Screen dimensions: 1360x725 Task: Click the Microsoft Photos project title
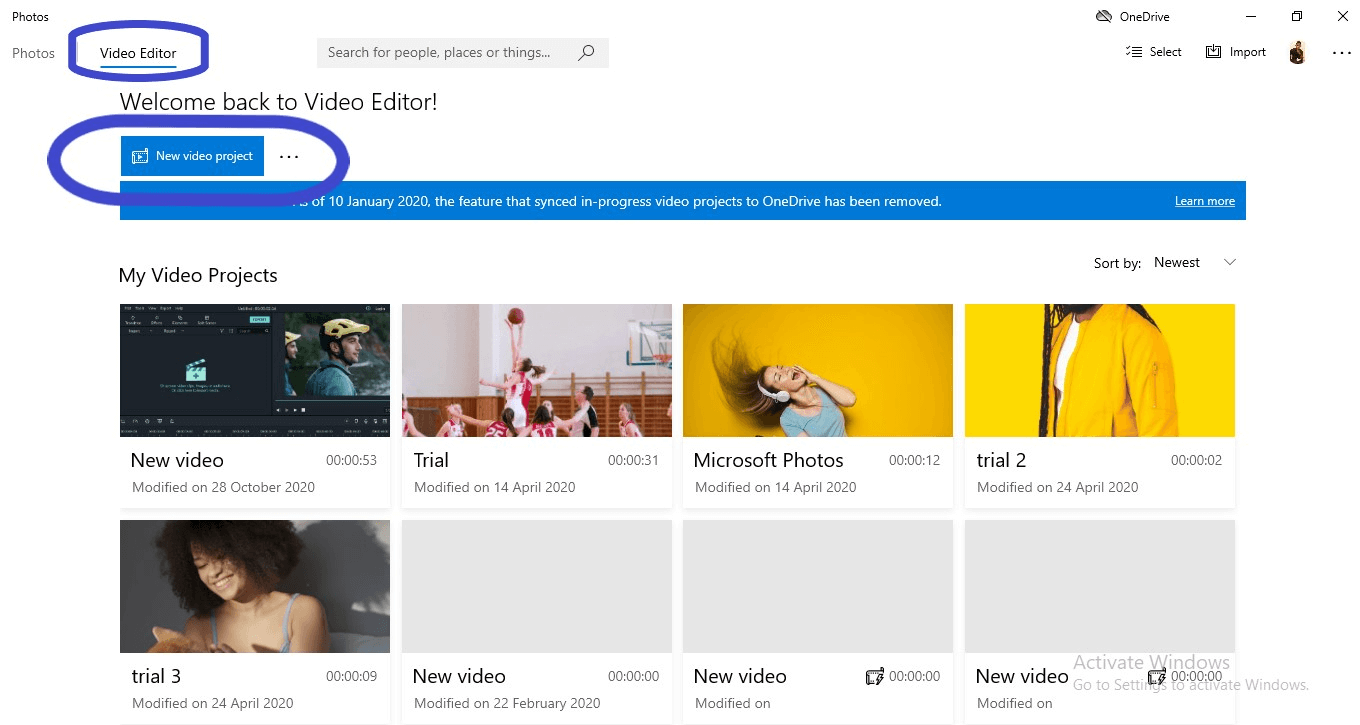768,460
